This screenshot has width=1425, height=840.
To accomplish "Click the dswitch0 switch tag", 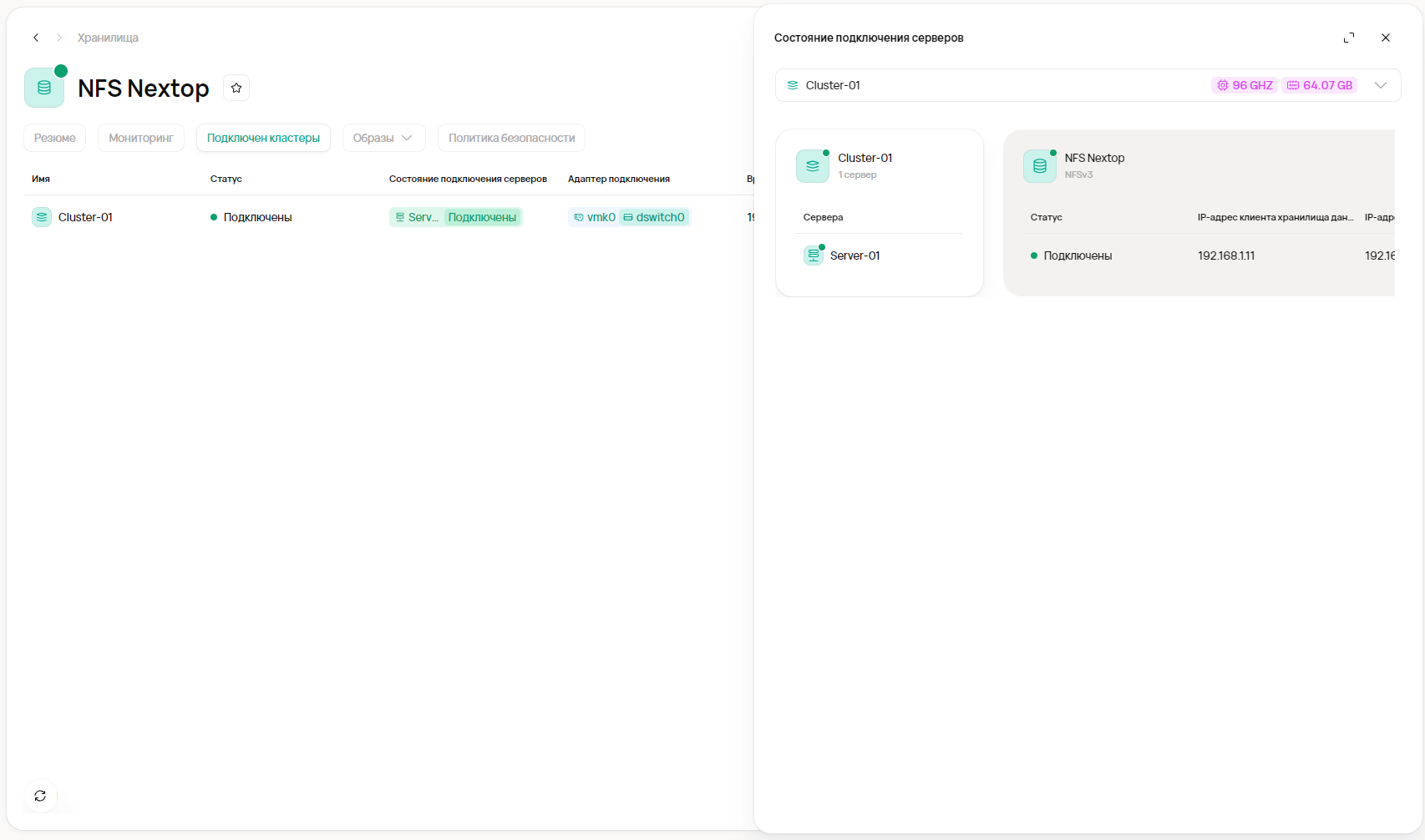I will [654, 217].
